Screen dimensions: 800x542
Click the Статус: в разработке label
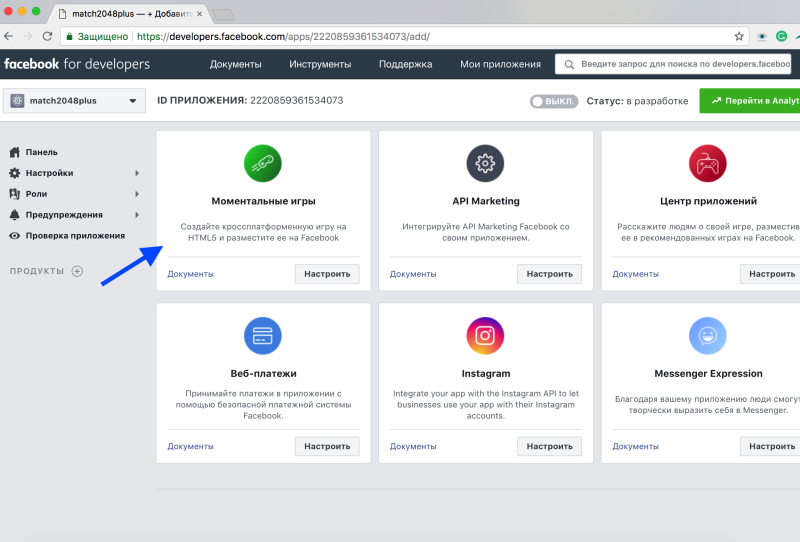[x=637, y=101]
